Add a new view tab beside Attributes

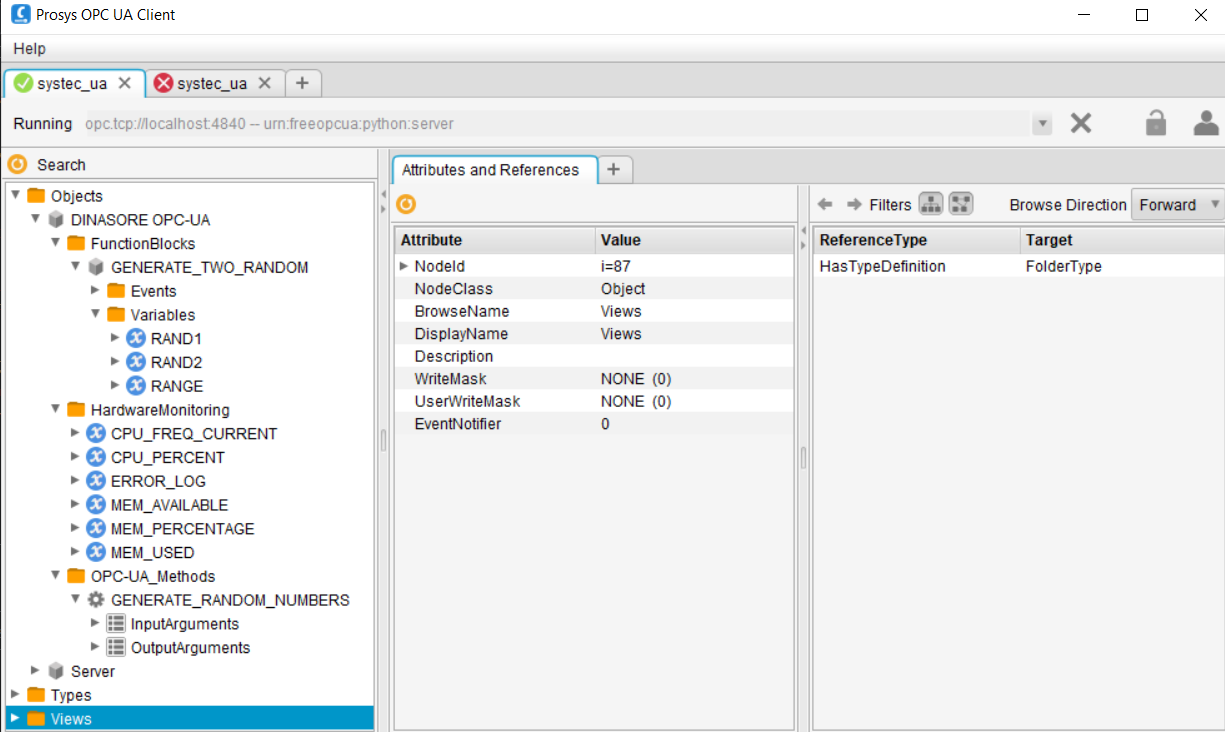[614, 170]
